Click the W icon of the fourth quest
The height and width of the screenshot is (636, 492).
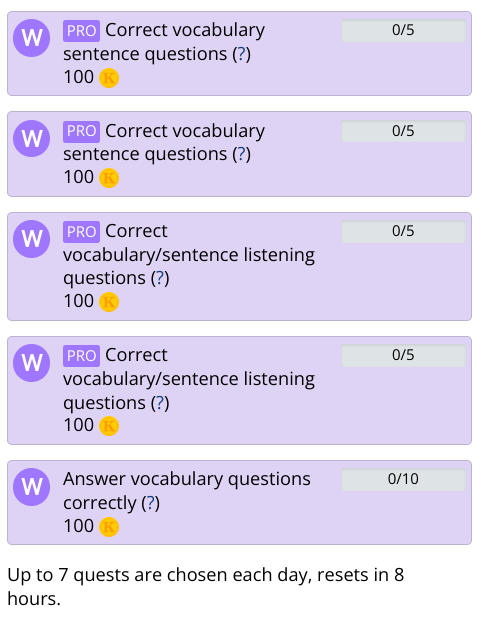32,363
